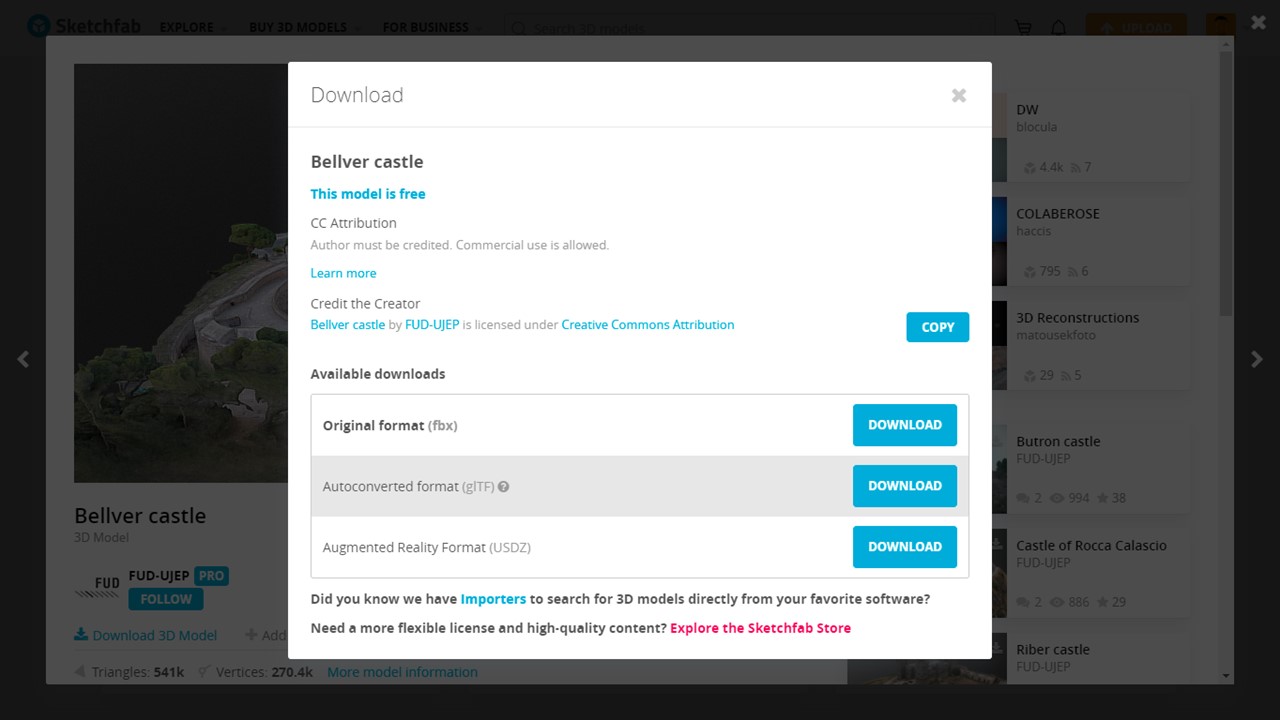Copy the creator credit text
The width and height of the screenshot is (1280, 720).
pos(938,327)
